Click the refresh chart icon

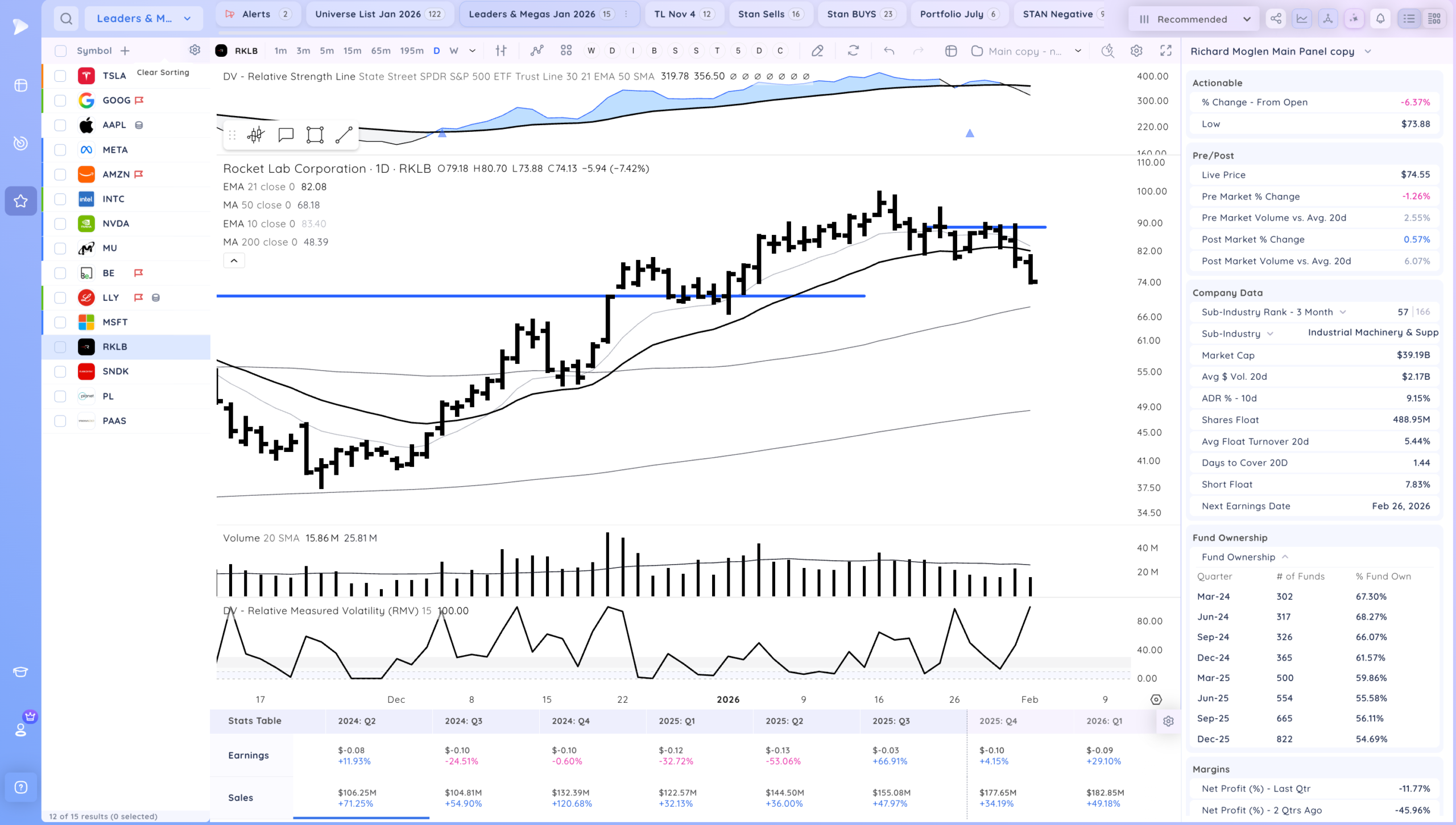coord(853,51)
